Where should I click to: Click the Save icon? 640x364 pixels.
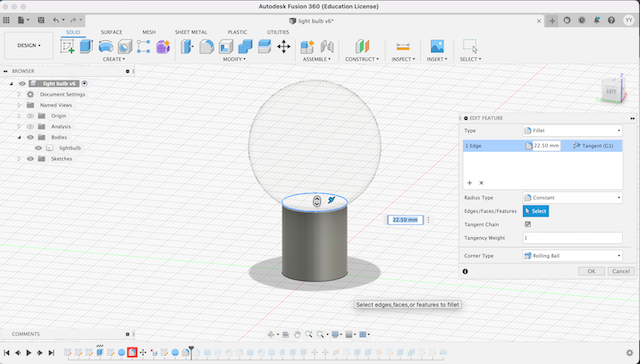[x=41, y=20]
